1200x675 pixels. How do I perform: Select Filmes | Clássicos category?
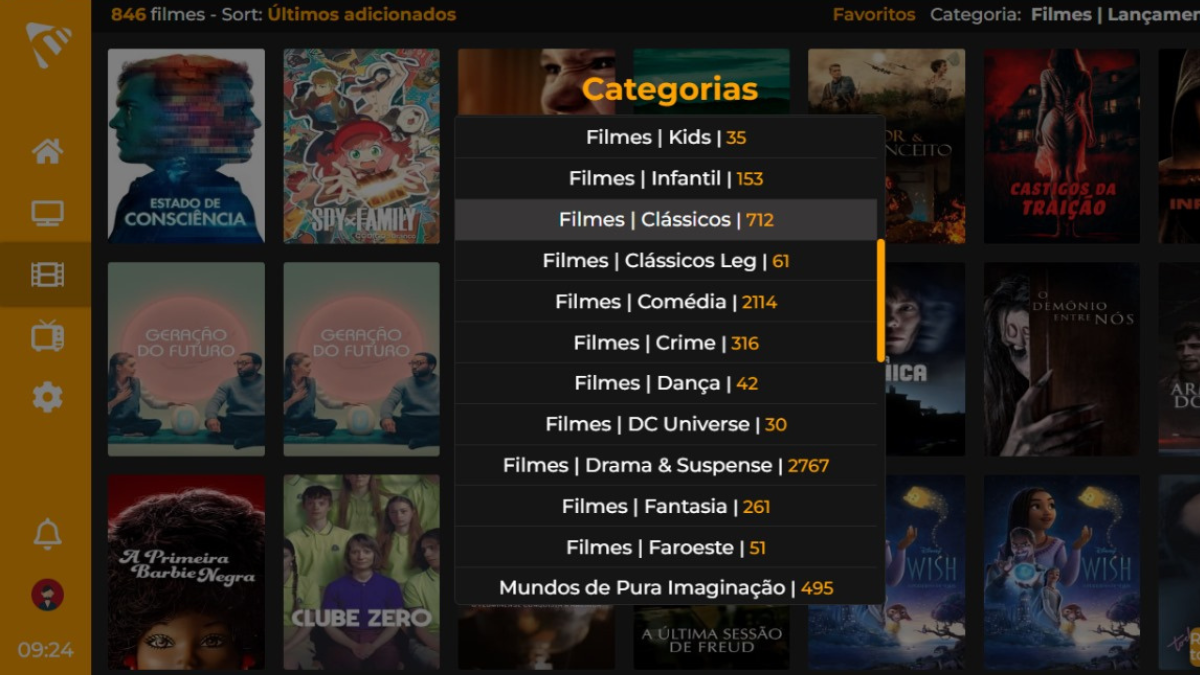666,219
